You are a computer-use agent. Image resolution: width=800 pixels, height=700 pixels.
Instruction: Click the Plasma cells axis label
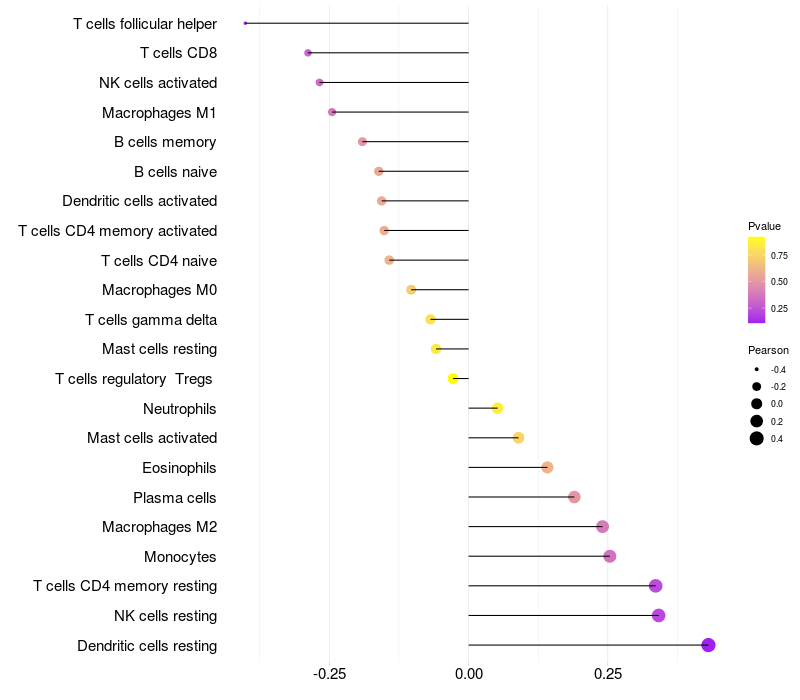tap(174, 497)
